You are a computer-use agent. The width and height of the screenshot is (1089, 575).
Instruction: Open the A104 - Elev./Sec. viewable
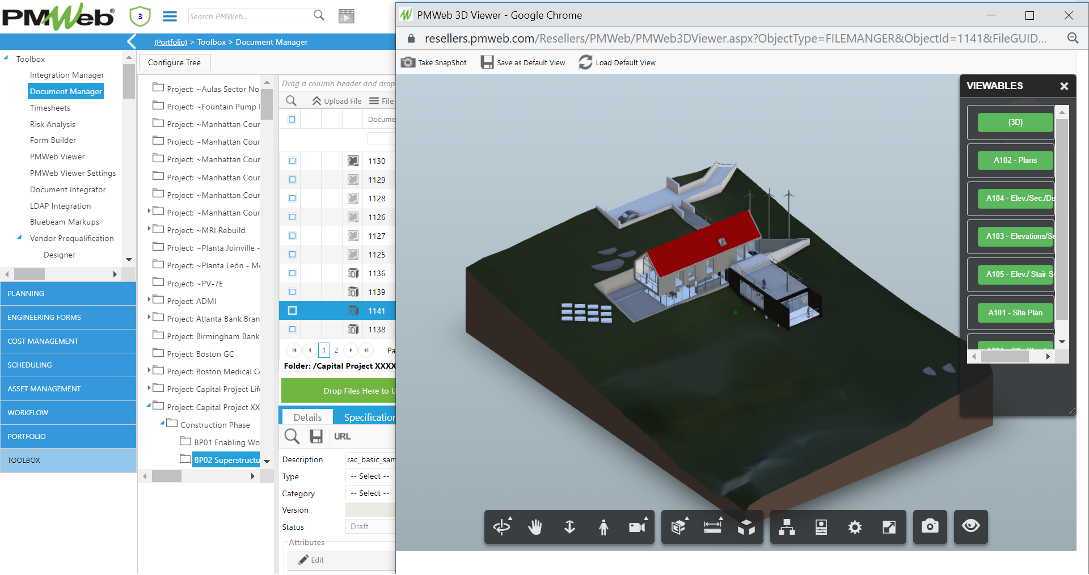click(x=1015, y=199)
